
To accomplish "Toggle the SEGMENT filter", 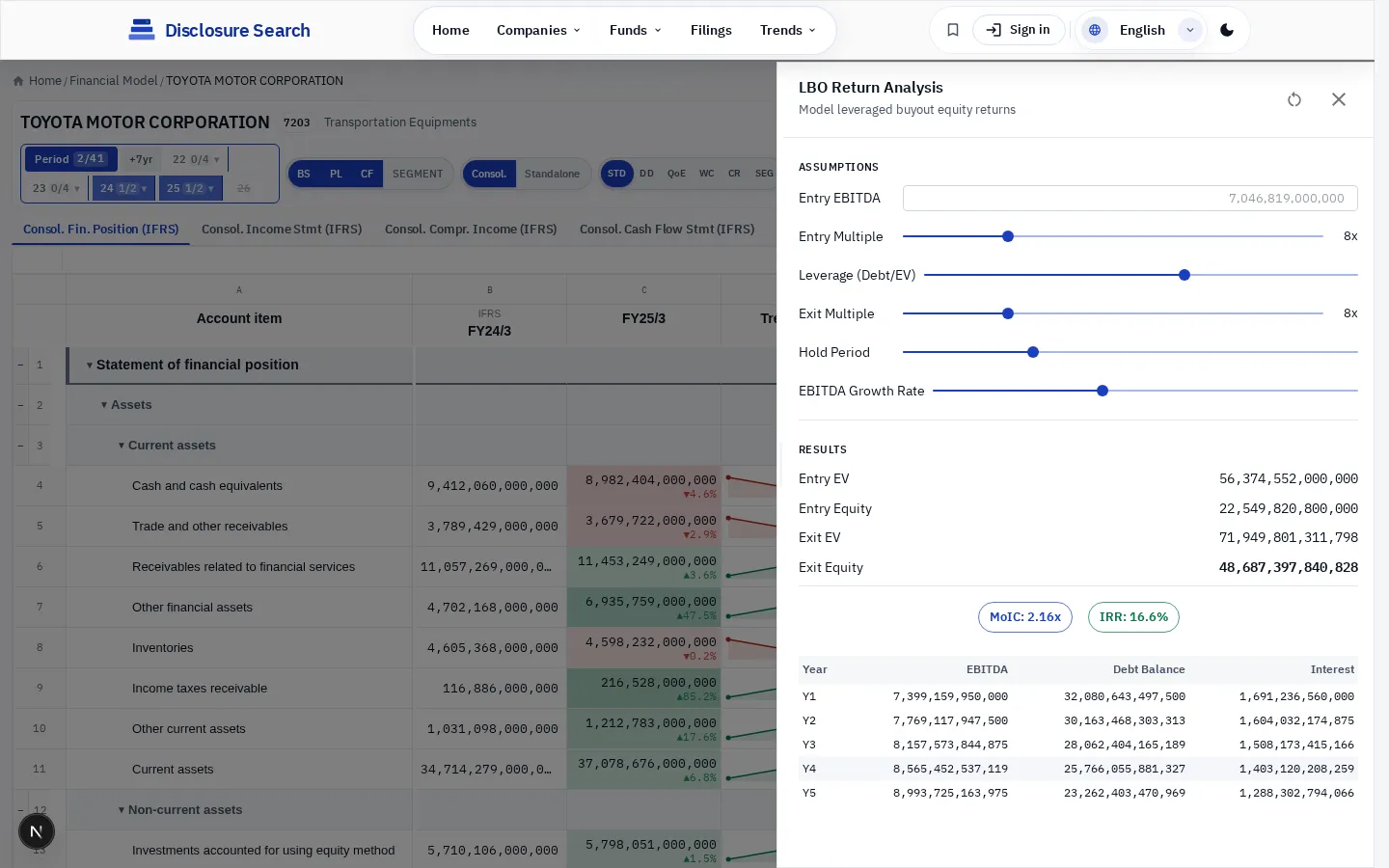I will [418, 174].
